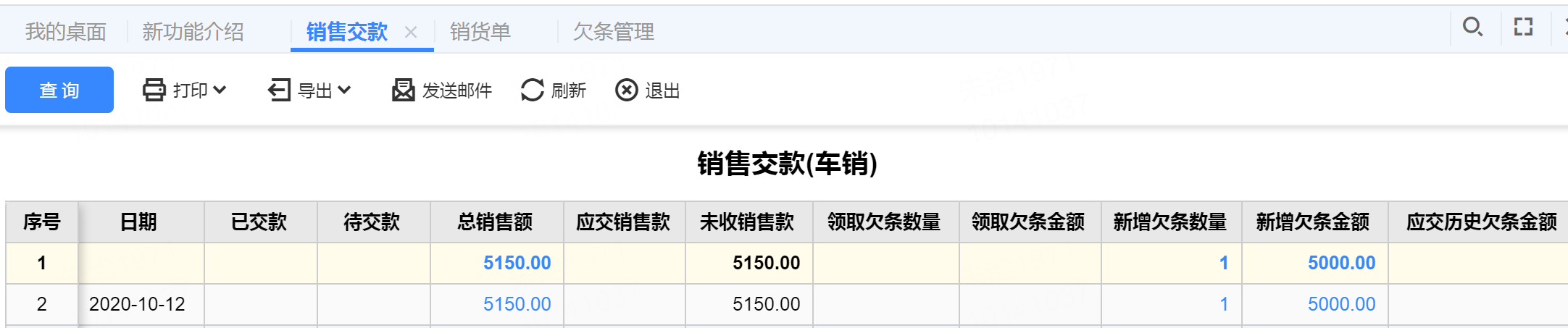
Task: Select the 2020-10-12 date cell
Action: click(138, 304)
